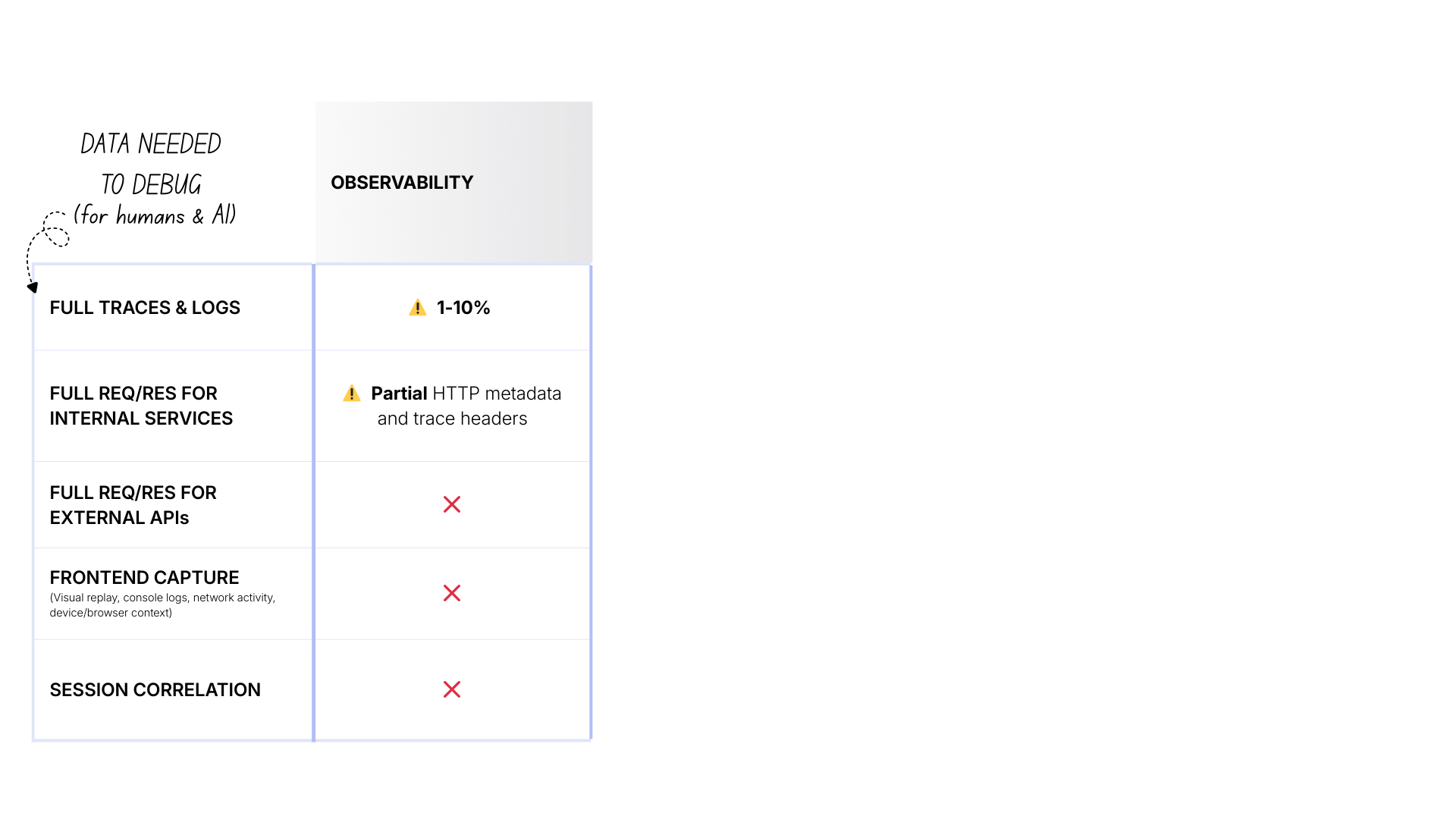This screenshot has height=819, width=1456.
Task: Click the handwritten DATA NEEDED text
Action: tap(151, 144)
